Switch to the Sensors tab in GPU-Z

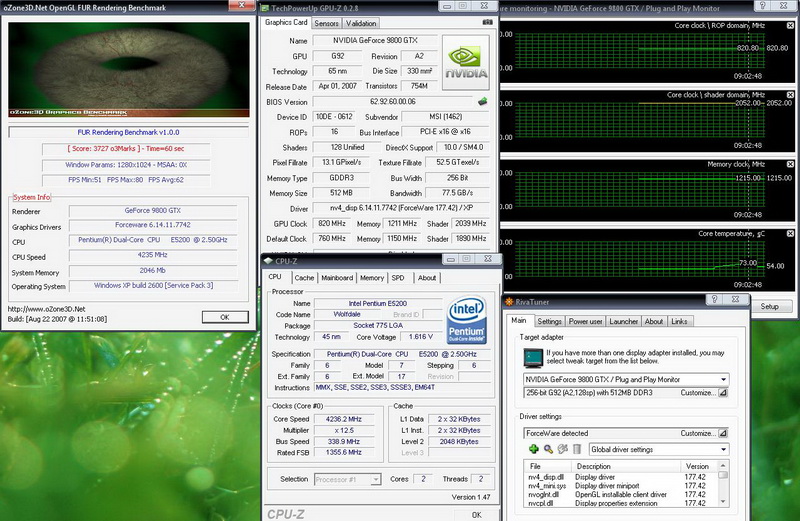[x=327, y=23]
